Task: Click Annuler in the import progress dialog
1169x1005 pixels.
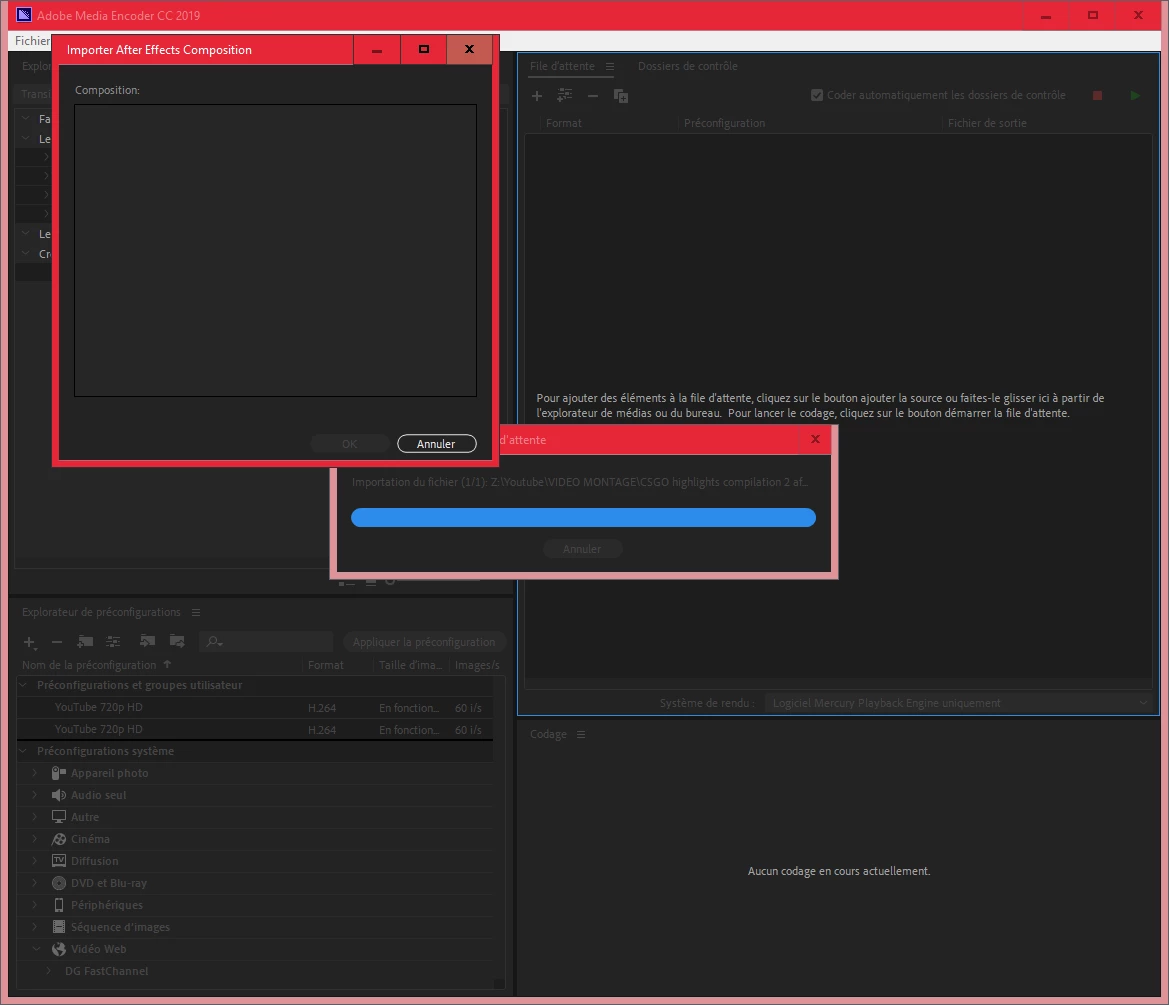Action: (582, 549)
